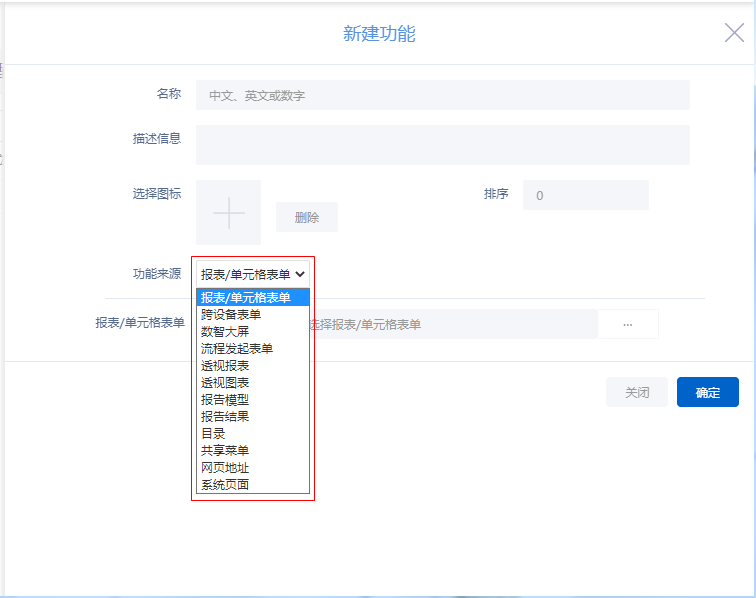The width and height of the screenshot is (756, 598).
Task: Click the ellipsis browse button for 报表/单元格表单
Action: click(628, 325)
